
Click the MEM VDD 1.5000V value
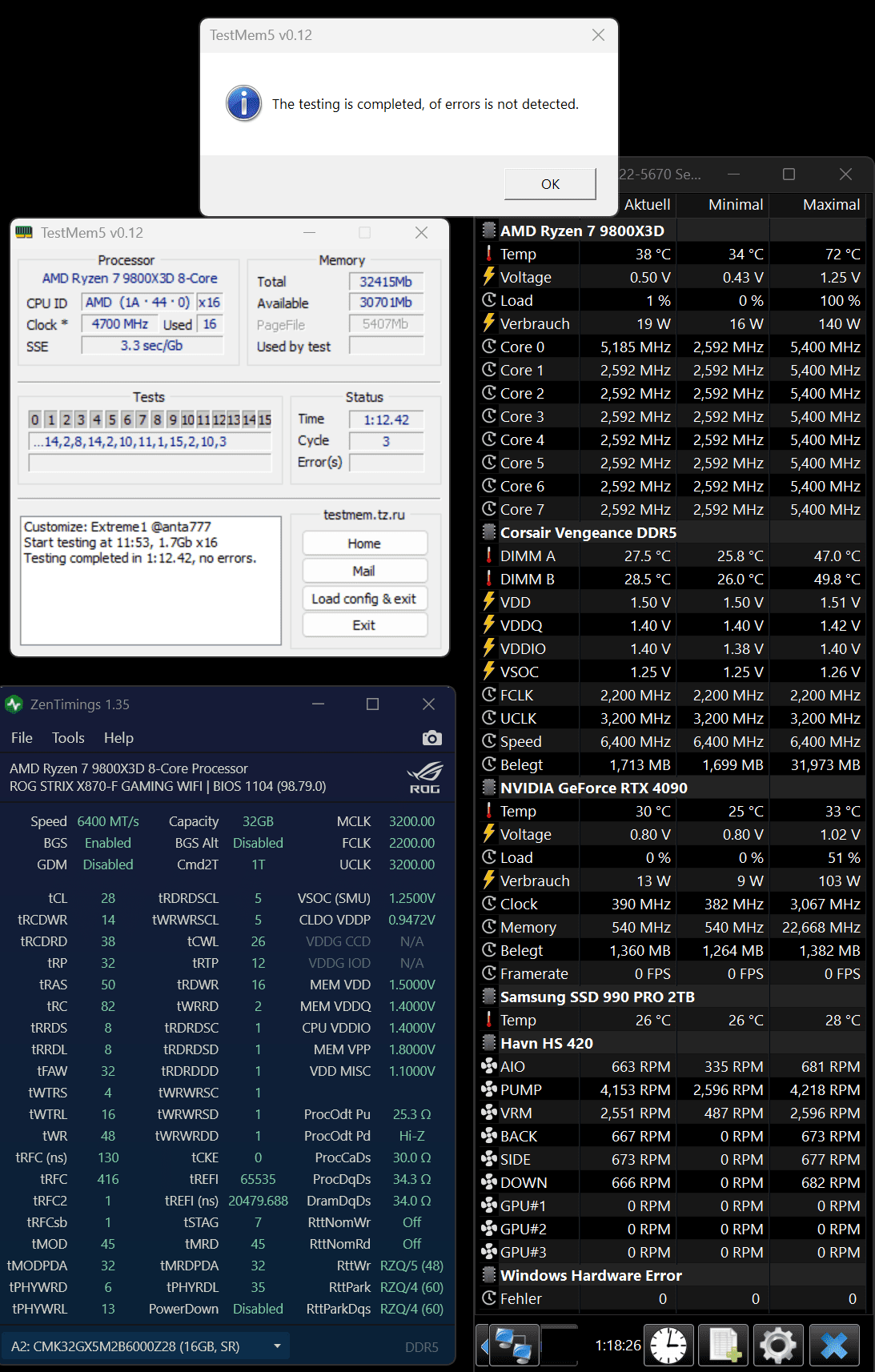412,985
